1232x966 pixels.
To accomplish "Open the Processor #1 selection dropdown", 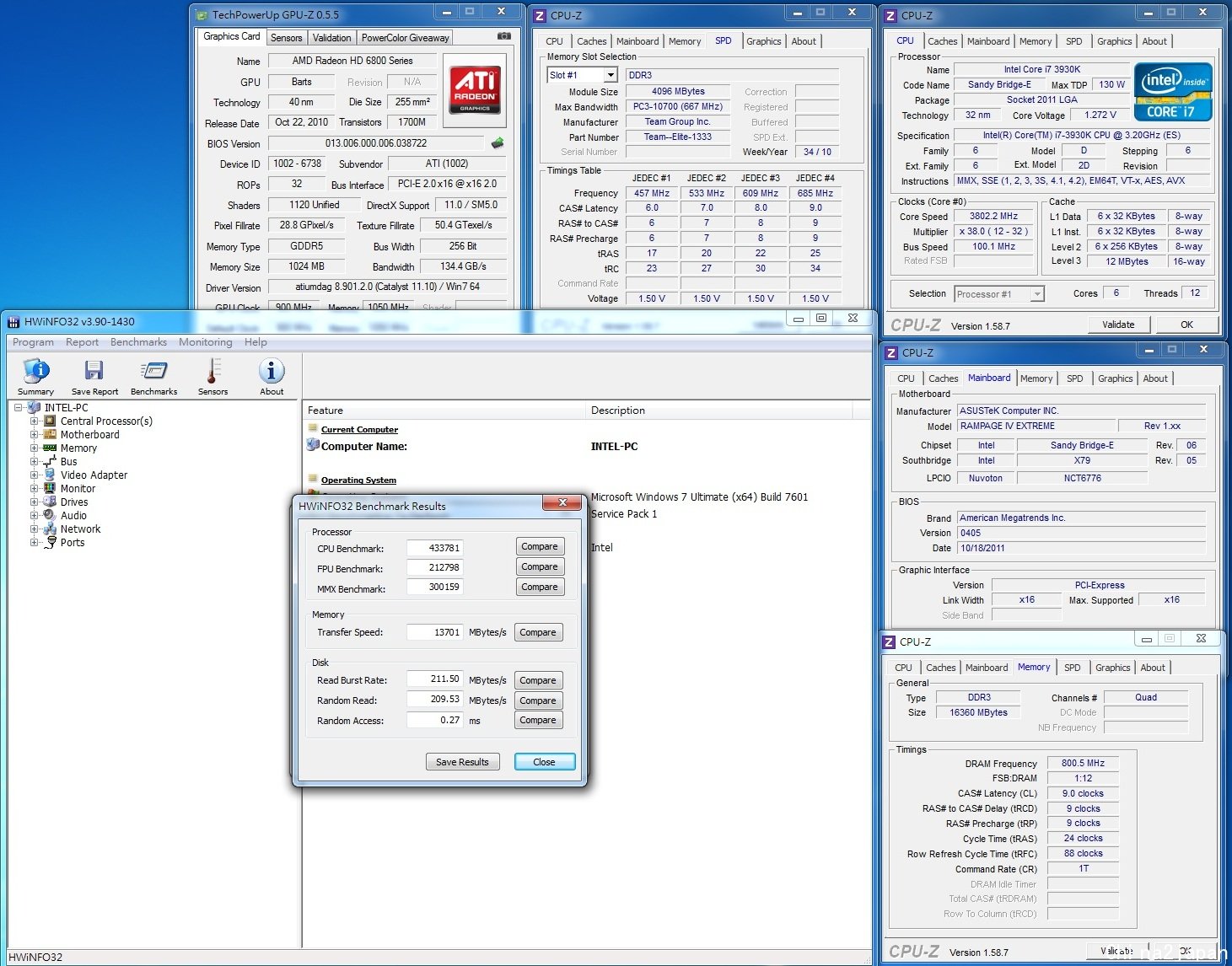I will [1037, 294].
